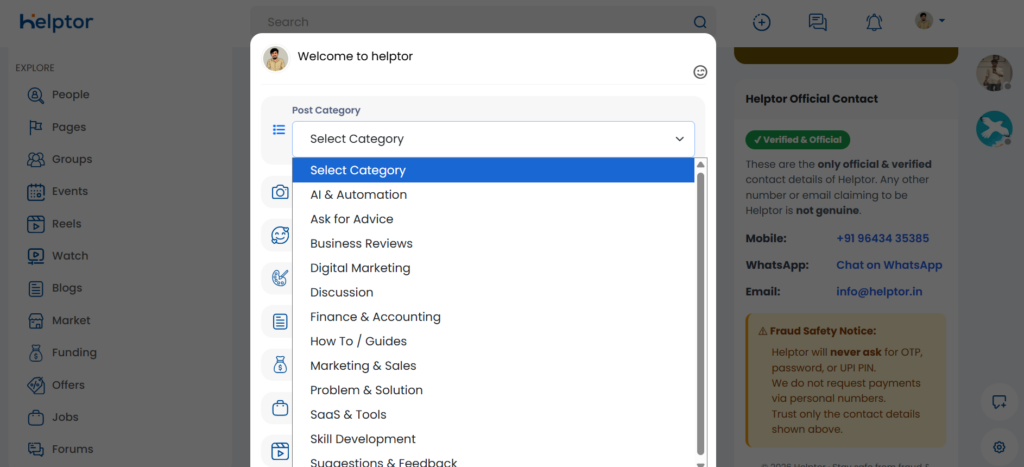Click the emoji smiley icon in post box

700,72
